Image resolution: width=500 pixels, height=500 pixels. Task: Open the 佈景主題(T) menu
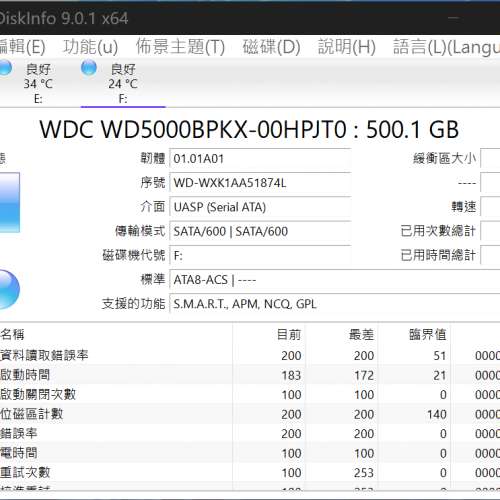coord(180,46)
